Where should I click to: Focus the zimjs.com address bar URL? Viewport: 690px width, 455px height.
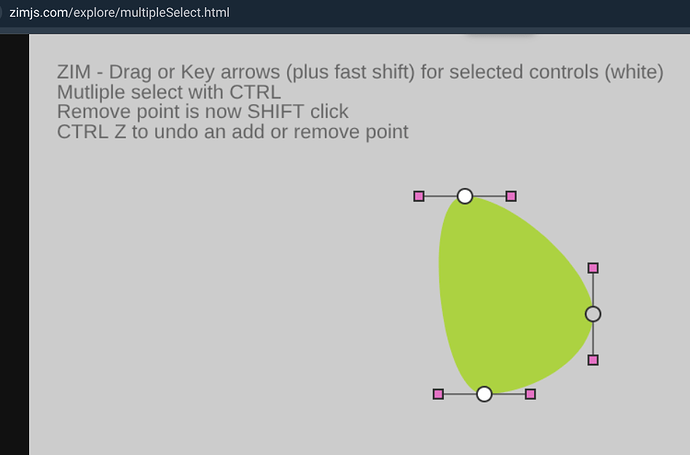pyautogui.click(x=119, y=12)
